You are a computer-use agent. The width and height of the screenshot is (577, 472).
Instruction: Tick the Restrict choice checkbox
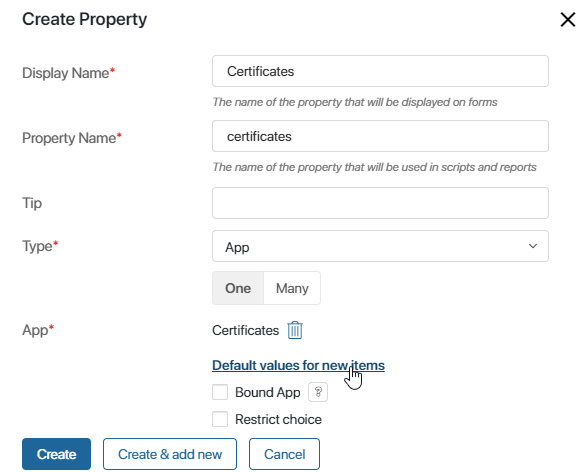[x=220, y=419]
